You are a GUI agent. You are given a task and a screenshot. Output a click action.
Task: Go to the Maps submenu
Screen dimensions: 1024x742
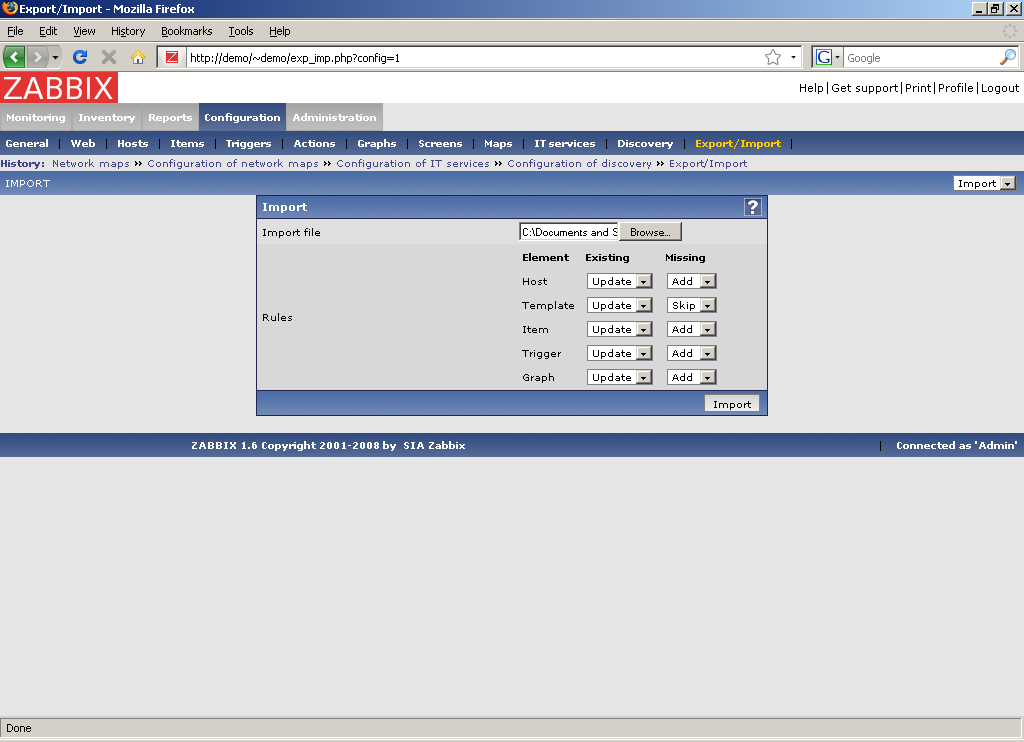point(498,144)
